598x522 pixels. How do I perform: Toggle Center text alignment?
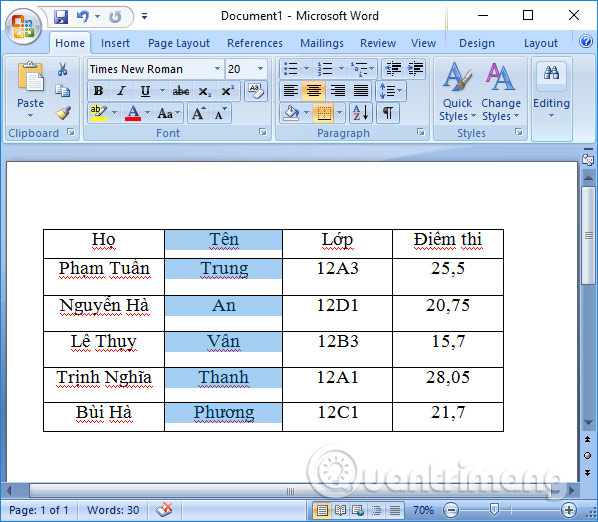click(313, 91)
